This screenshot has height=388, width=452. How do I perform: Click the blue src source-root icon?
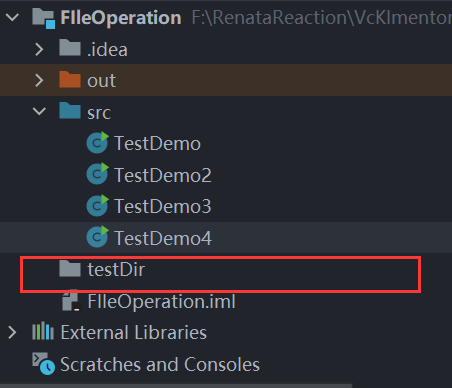coord(70,110)
